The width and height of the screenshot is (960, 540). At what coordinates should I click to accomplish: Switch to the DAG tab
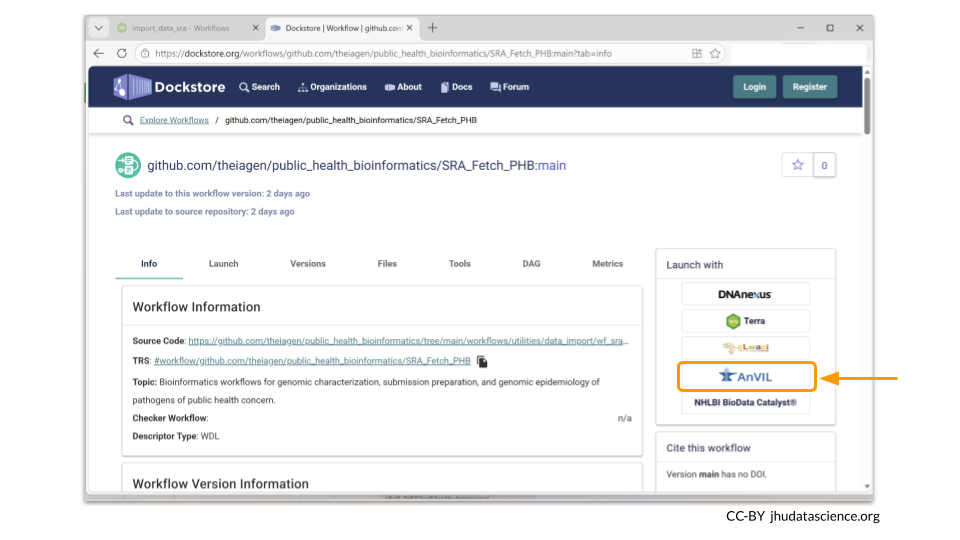click(531, 264)
